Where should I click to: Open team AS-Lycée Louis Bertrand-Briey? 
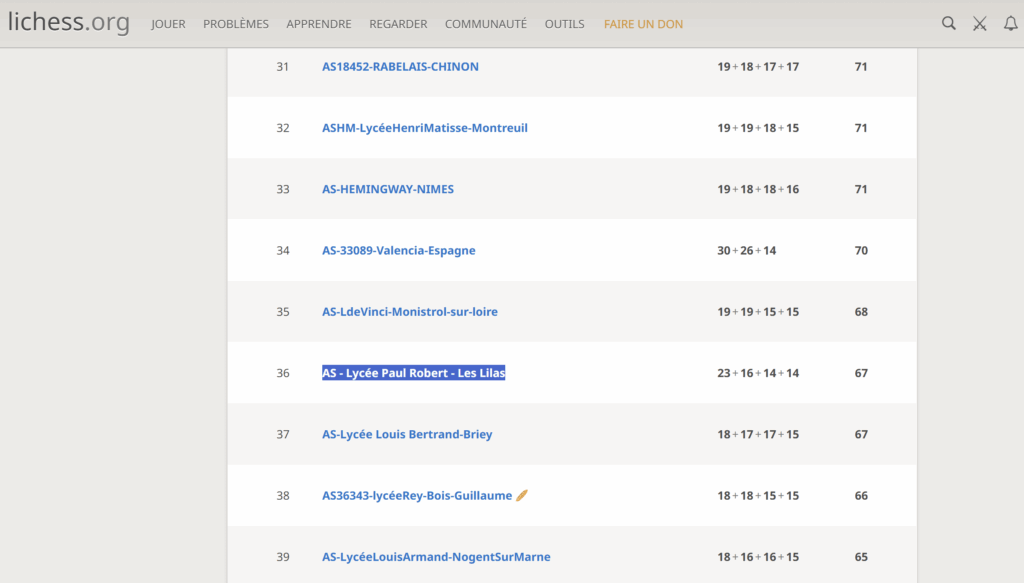[407, 435]
